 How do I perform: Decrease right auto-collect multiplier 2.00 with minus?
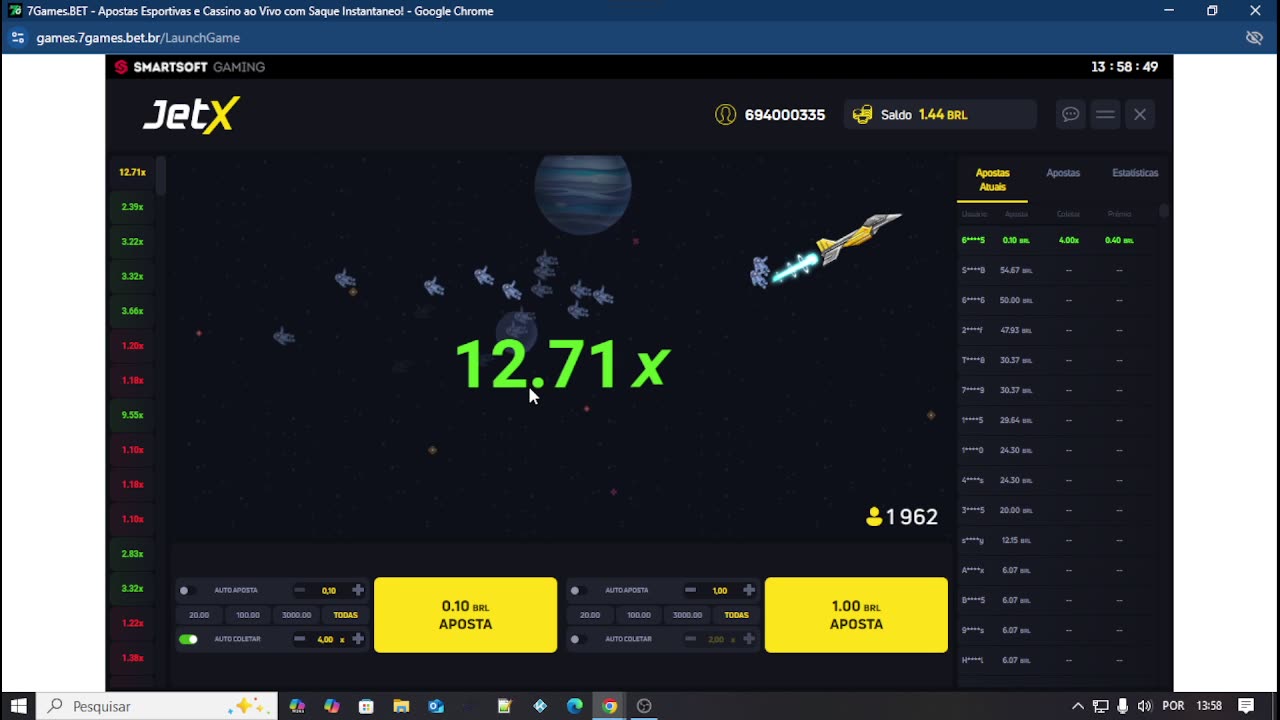pyautogui.click(x=690, y=639)
